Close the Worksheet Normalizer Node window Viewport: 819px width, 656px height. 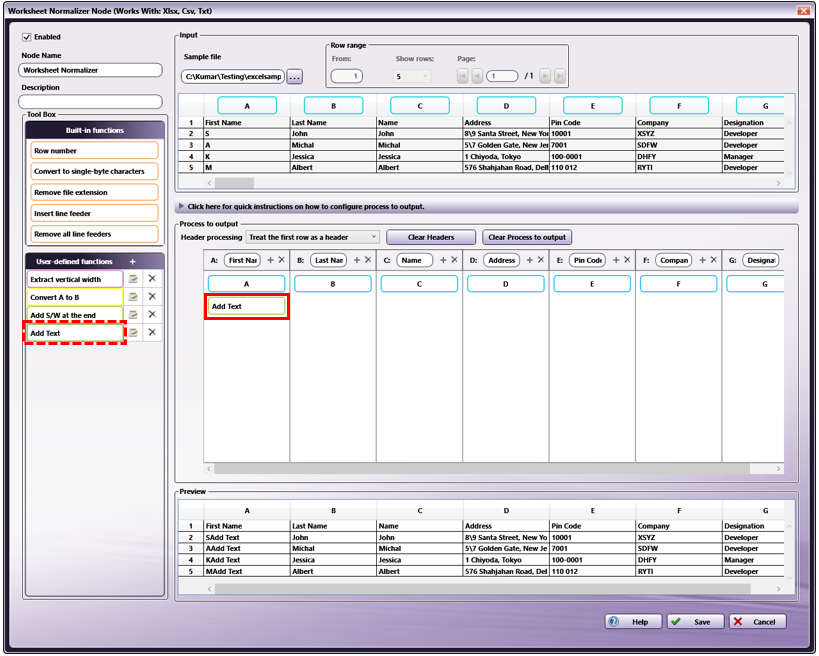tap(803, 10)
